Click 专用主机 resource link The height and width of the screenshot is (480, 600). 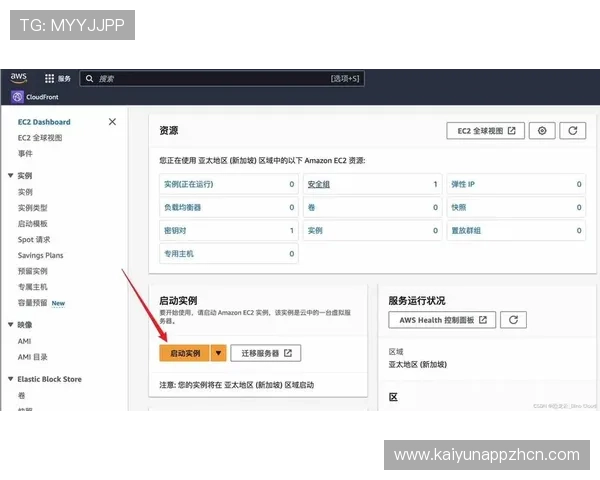179,253
